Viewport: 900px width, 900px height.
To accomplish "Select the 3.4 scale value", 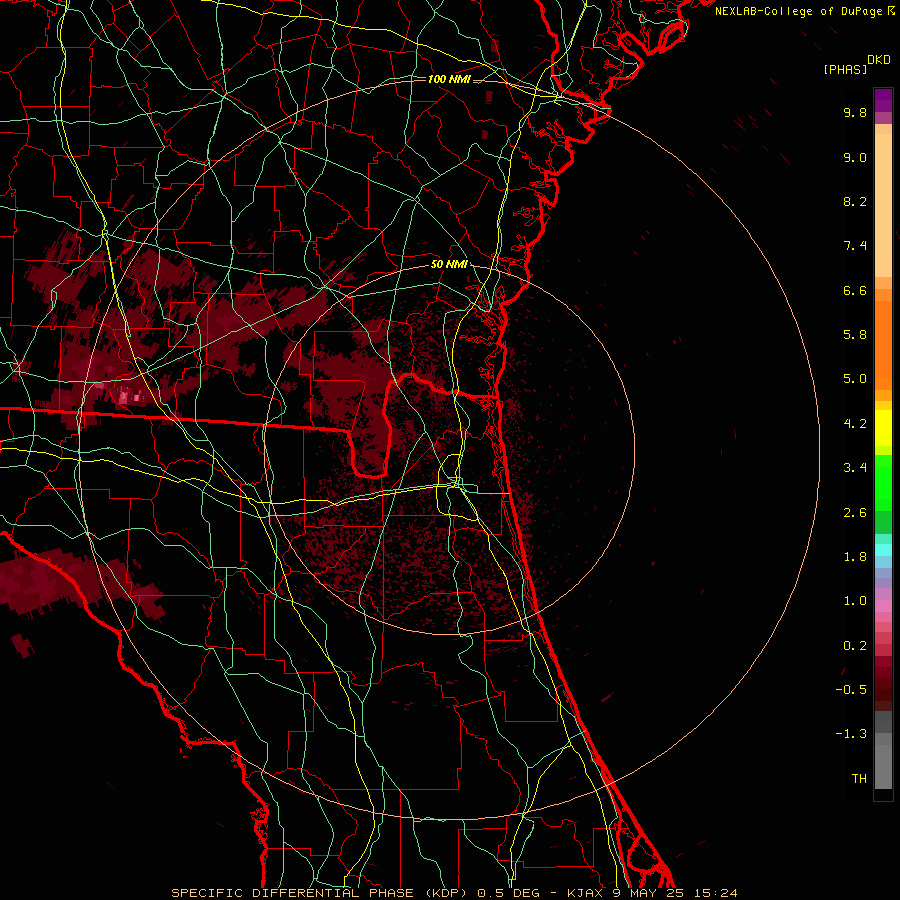I will 855,468.
